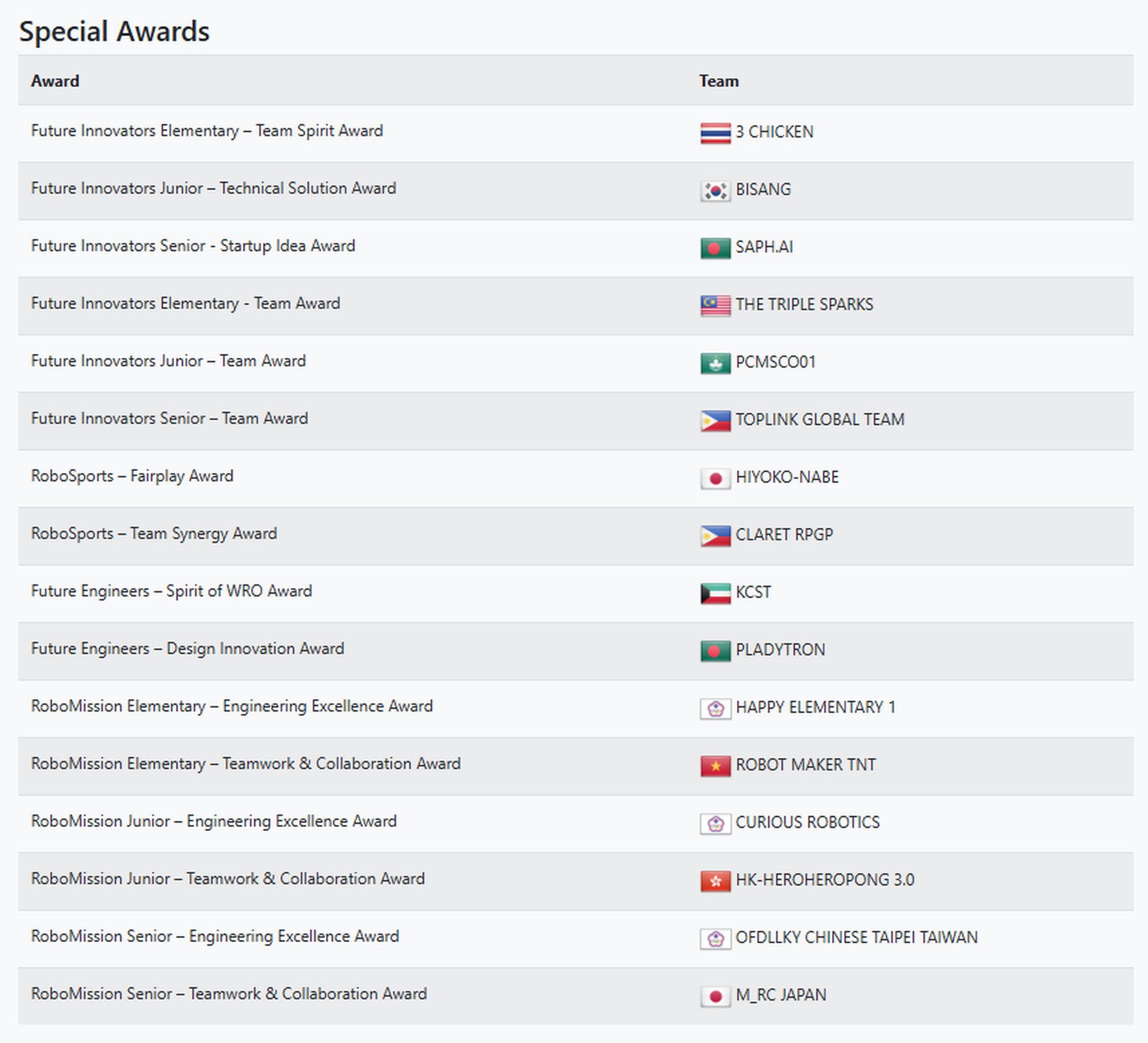Click the Philippines flag beside TOPLINK GLOBAL TEAM
The width and height of the screenshot is (1148, 1043).
(715, 421)
